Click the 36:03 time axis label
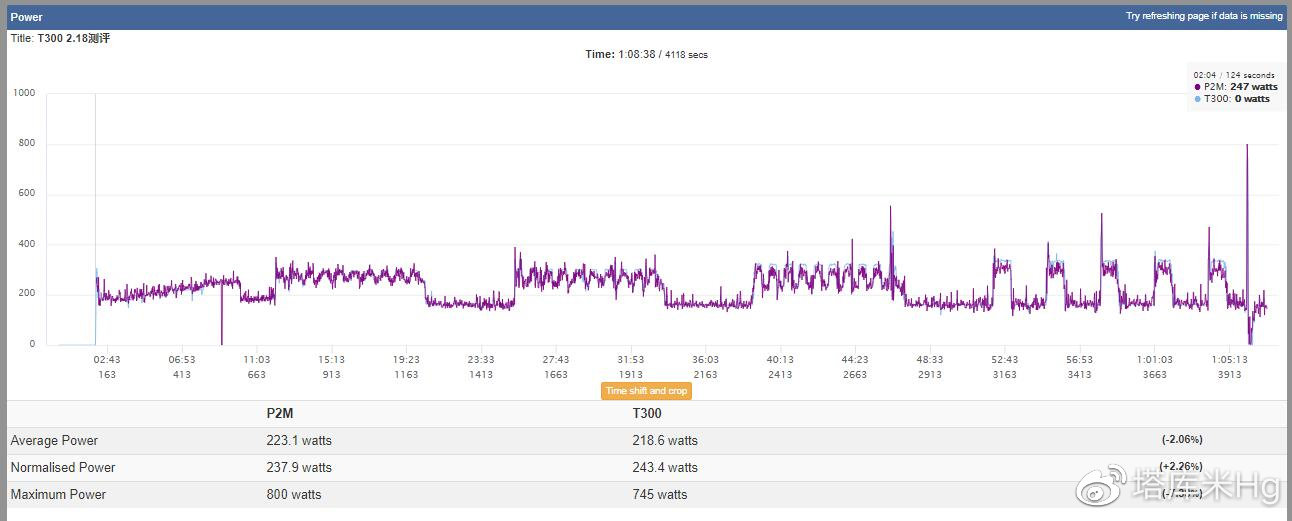Image resolution: width=1292 pixels, height=521 pixels. (x=705, y=360)
